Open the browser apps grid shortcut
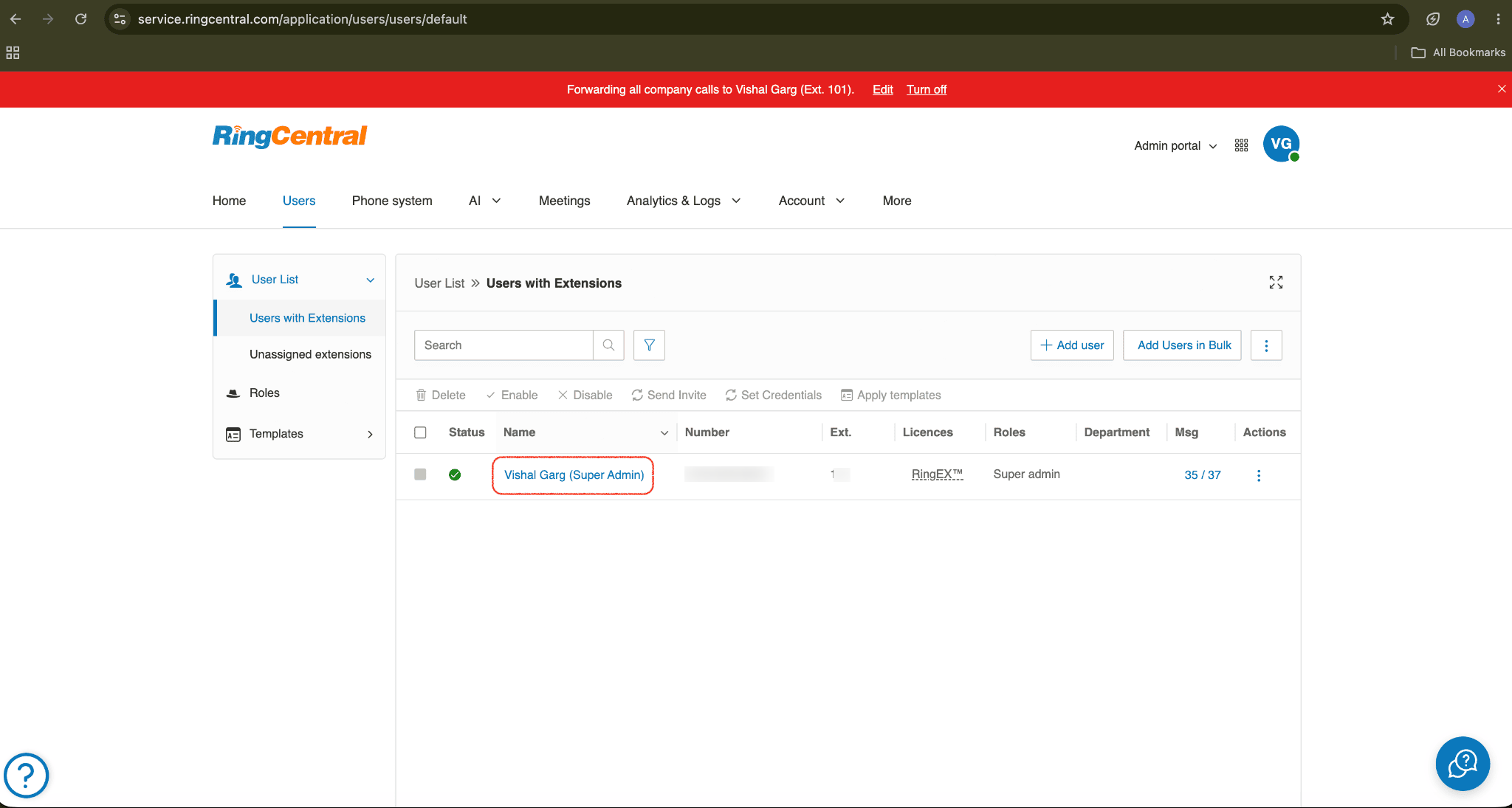 (13, 52)
